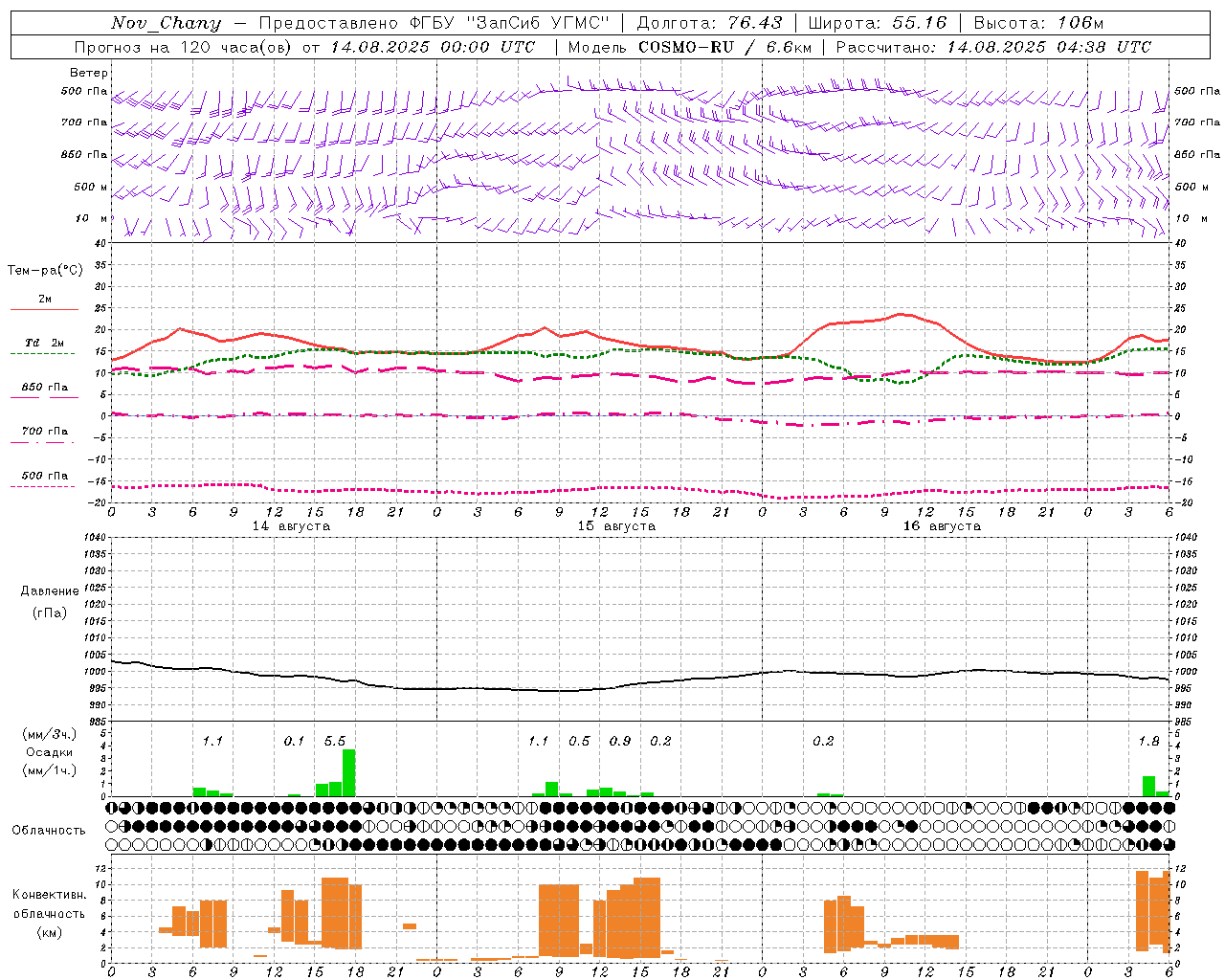This screenshot has height=980, width=1225.
Task: Click the "Осадки" precipitation label
Action: pyautogui.click(x=50, y=752)
